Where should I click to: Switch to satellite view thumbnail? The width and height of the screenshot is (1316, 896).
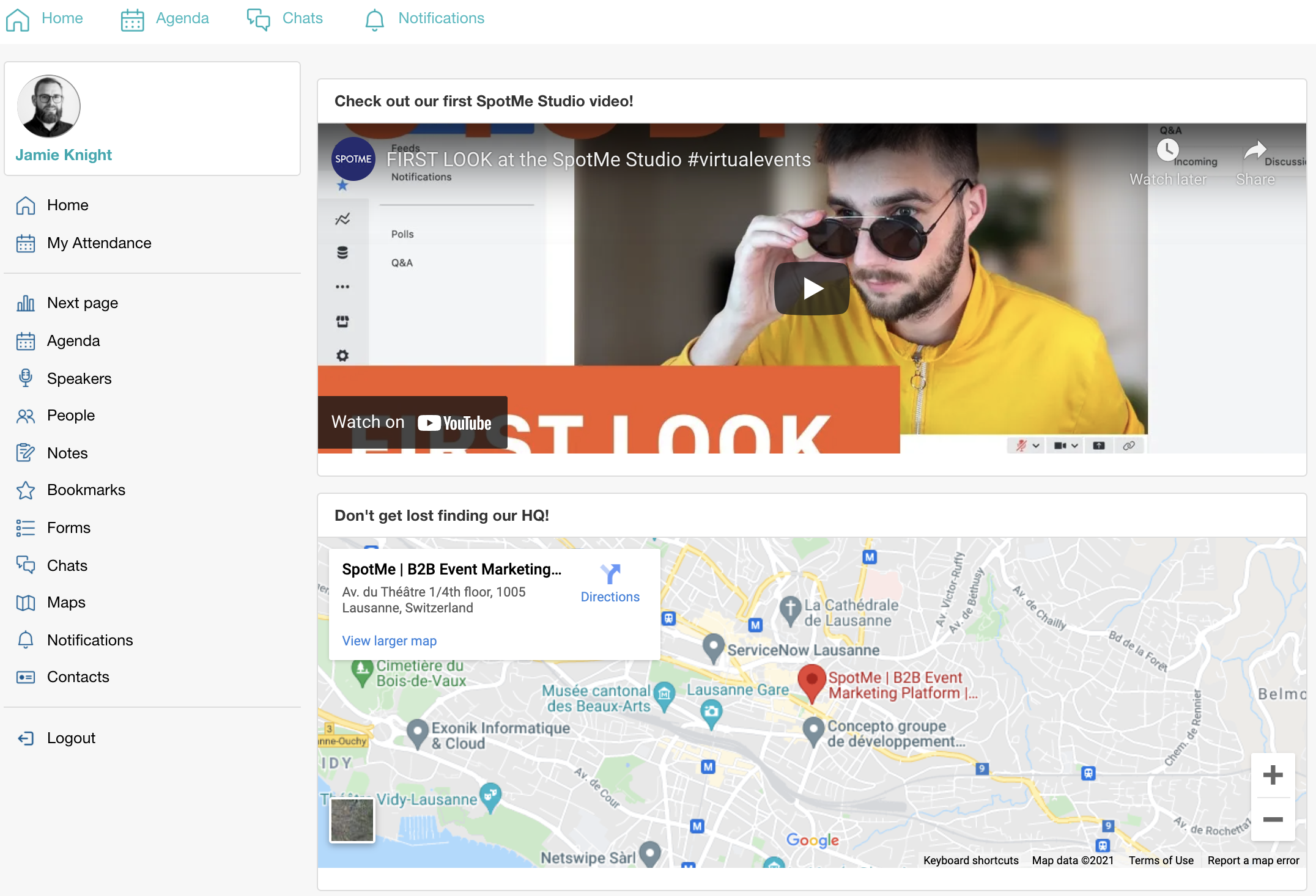pos(352,820)
